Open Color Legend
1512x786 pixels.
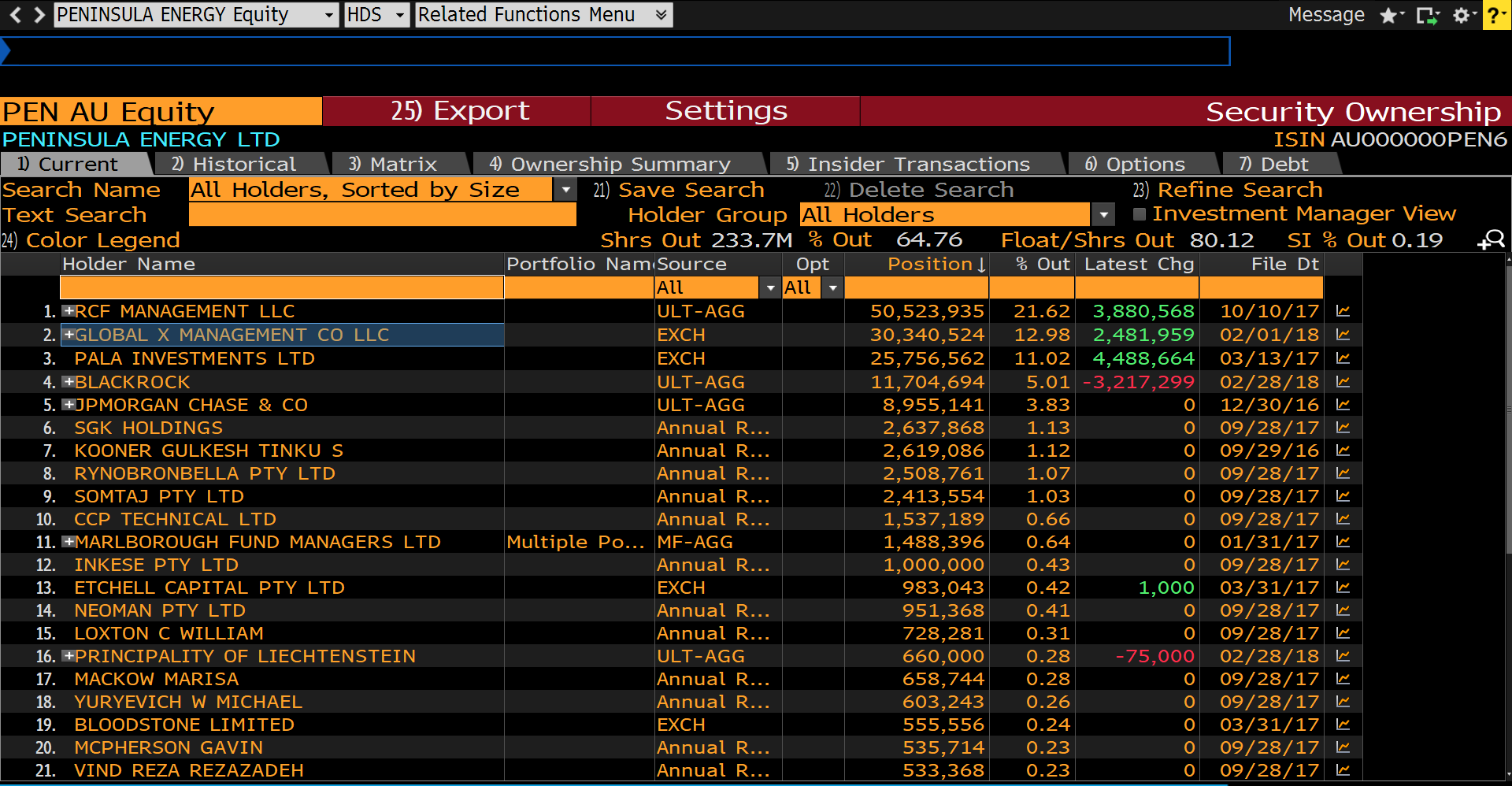[x=91, y=240]
